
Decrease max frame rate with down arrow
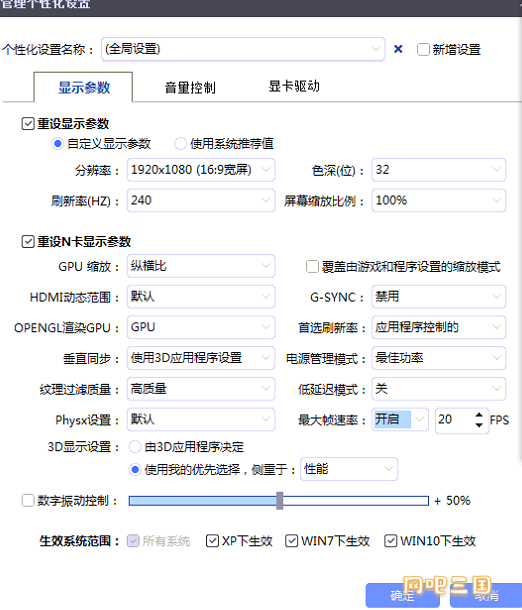(x=479, y=425)
